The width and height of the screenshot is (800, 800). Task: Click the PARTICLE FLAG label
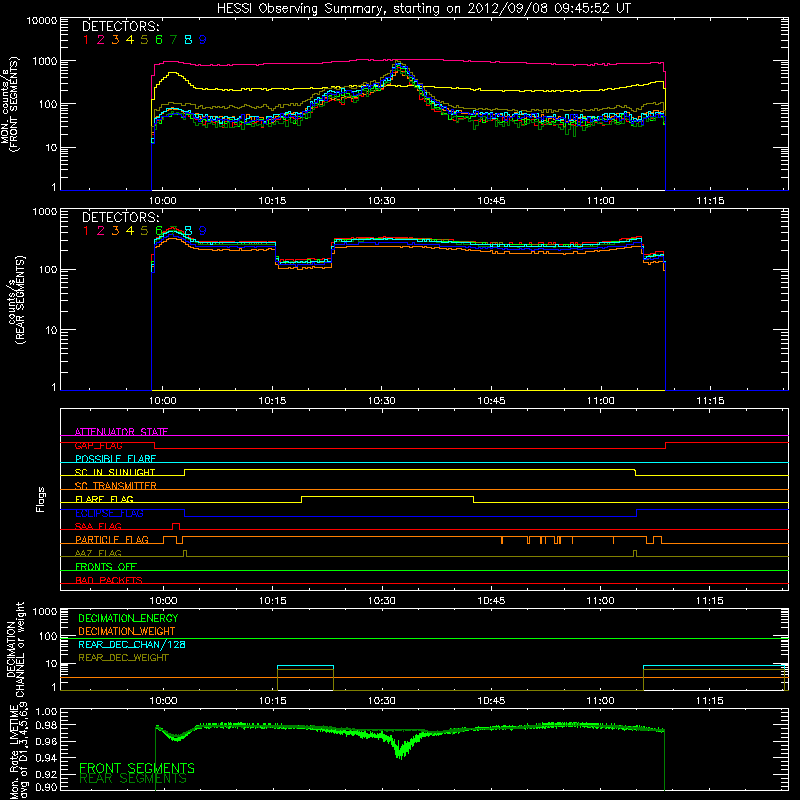point(112,540)
